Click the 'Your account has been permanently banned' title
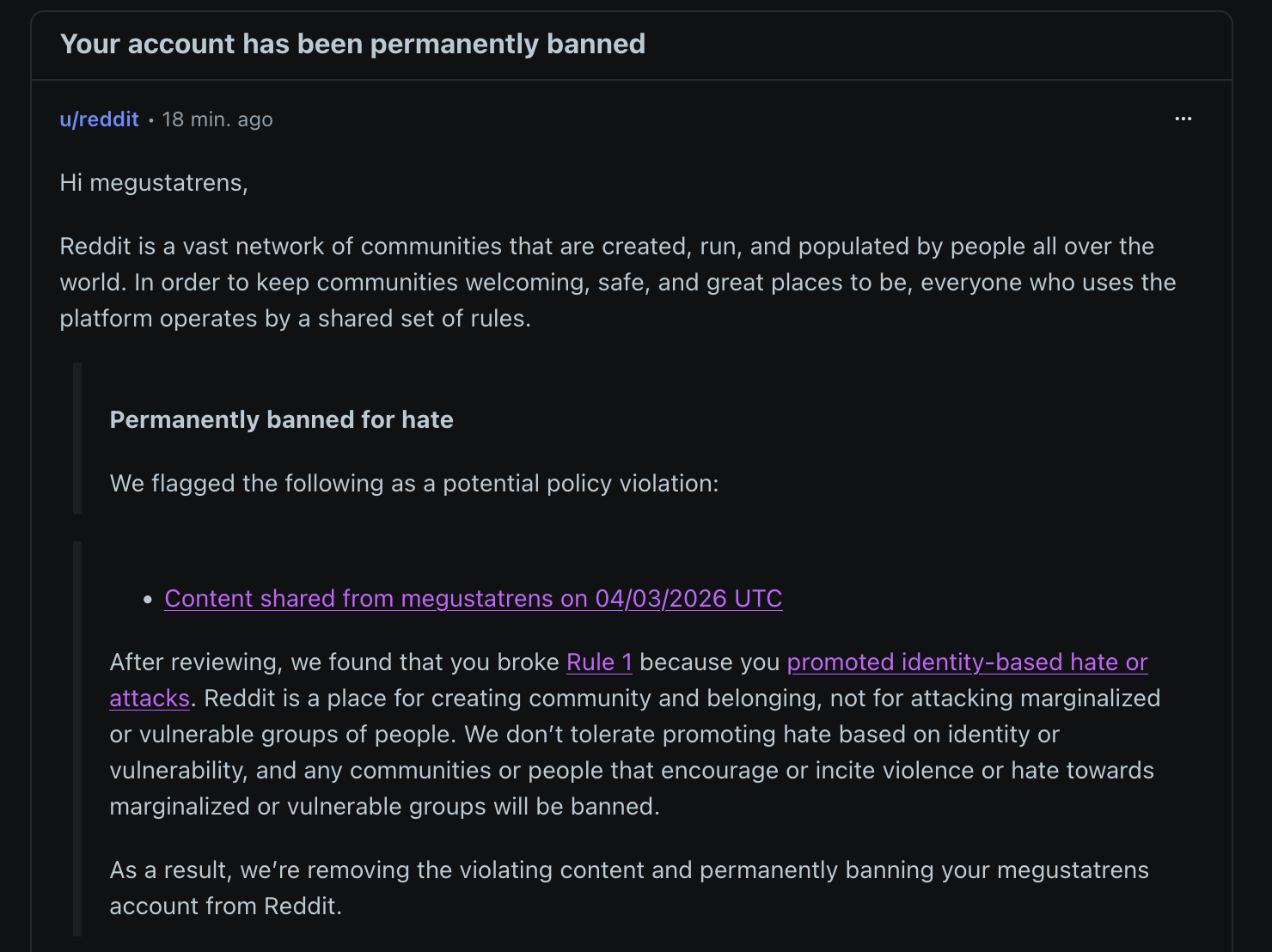 tap(352, 44)
